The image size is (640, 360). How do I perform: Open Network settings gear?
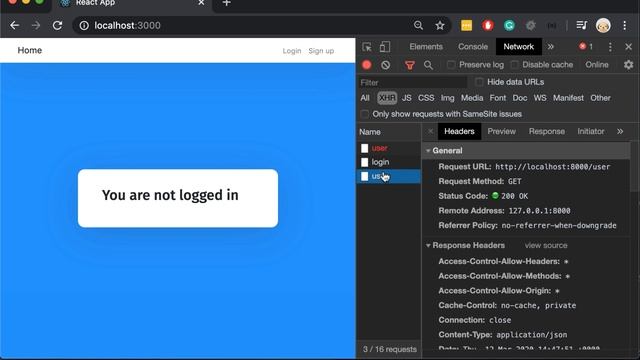click(x=629, y=64)
